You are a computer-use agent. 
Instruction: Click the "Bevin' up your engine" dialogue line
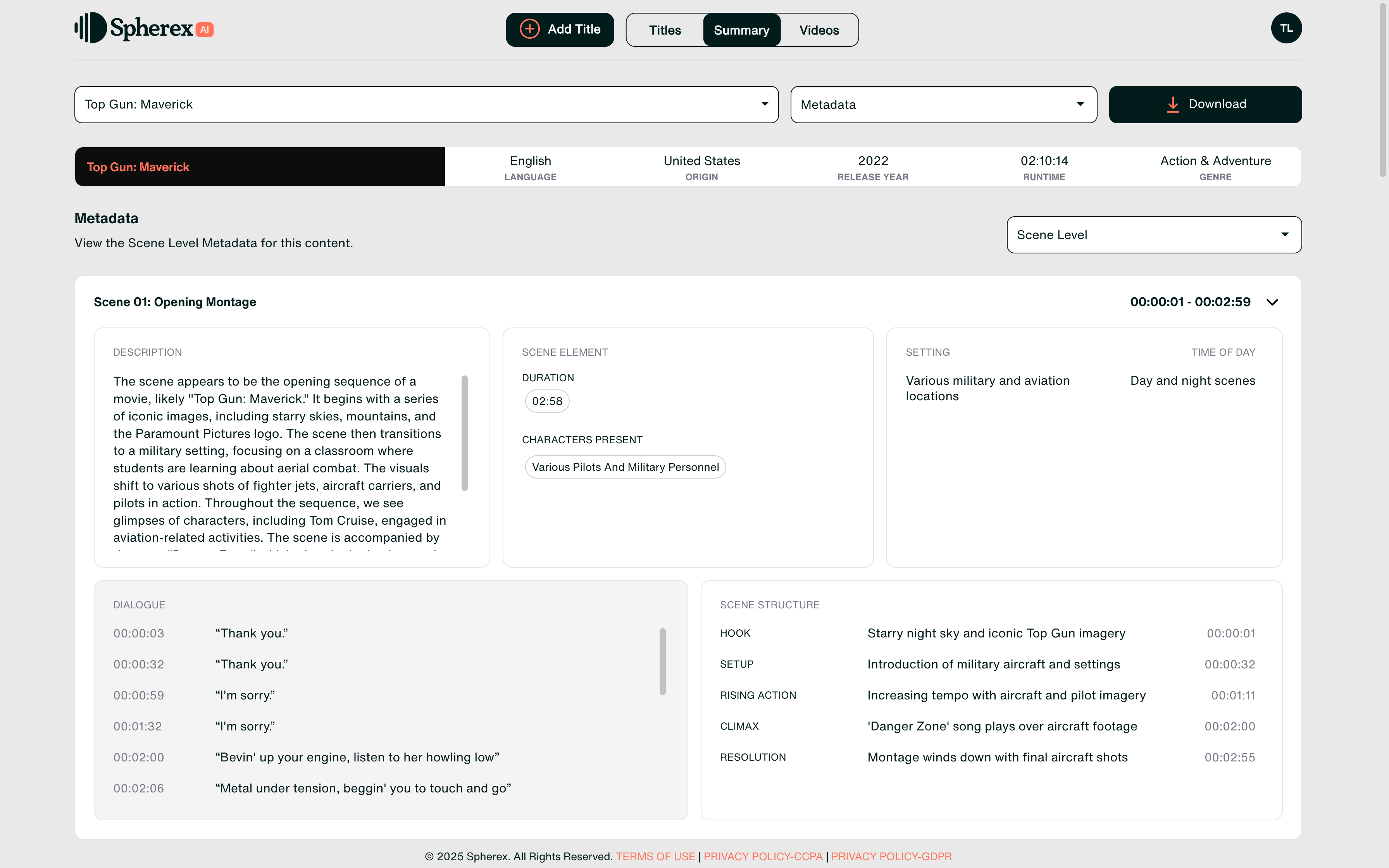click(x=357, y=757)
